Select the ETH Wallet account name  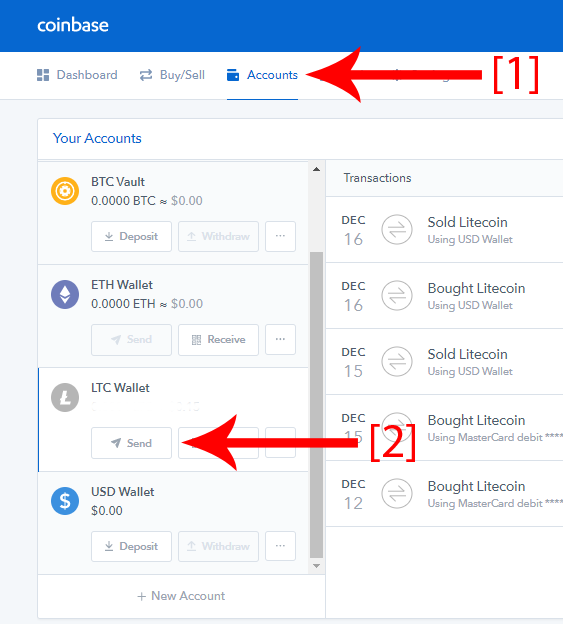point(122,285)
